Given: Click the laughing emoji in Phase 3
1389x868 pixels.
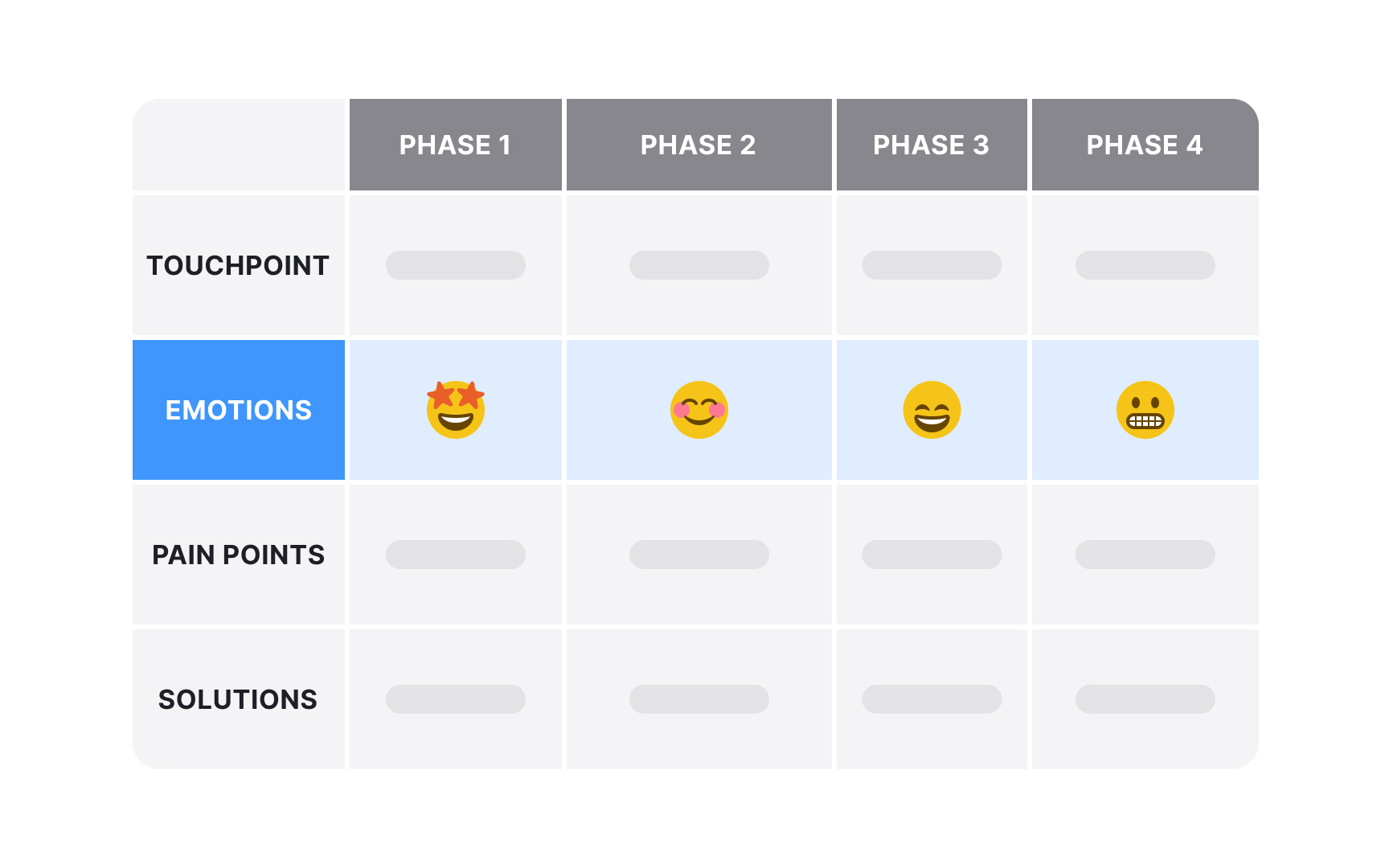Looking at the screenshot, I should pos(932,410).
